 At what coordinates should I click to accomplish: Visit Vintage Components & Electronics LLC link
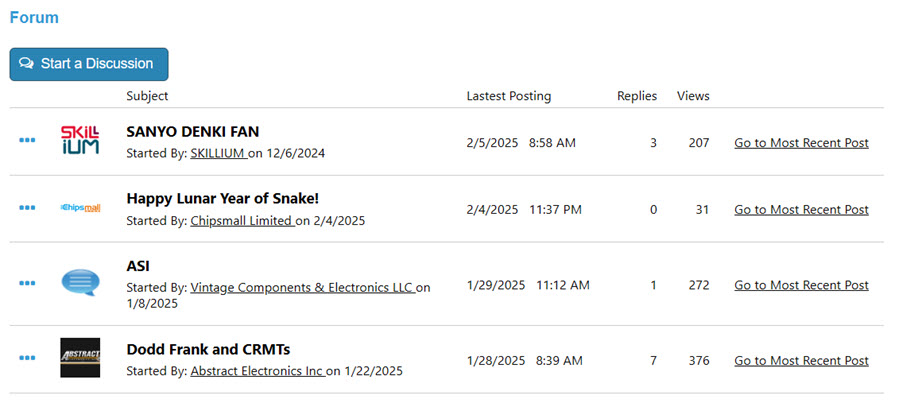(301, 288)
